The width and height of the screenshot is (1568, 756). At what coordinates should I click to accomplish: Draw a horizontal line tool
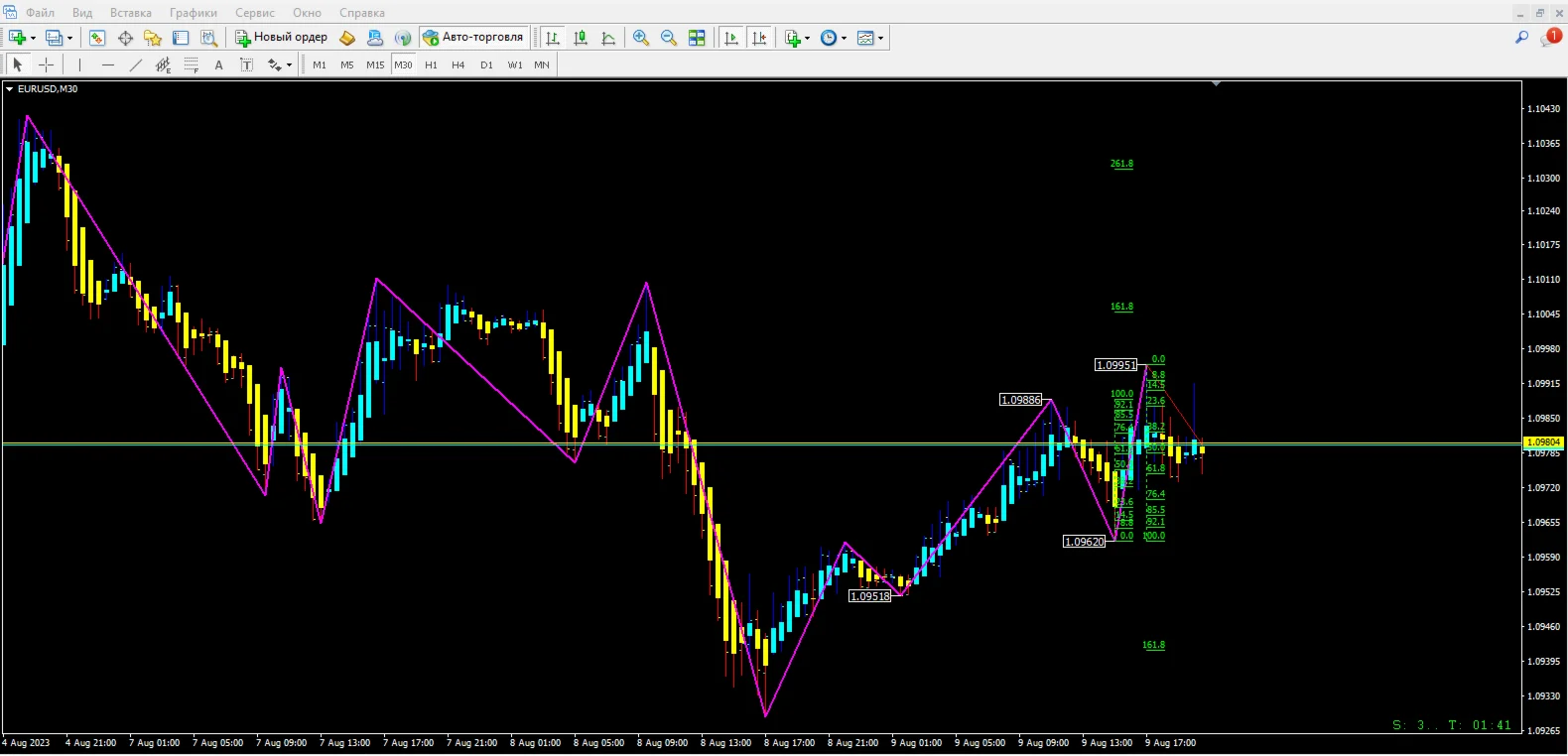108,64
